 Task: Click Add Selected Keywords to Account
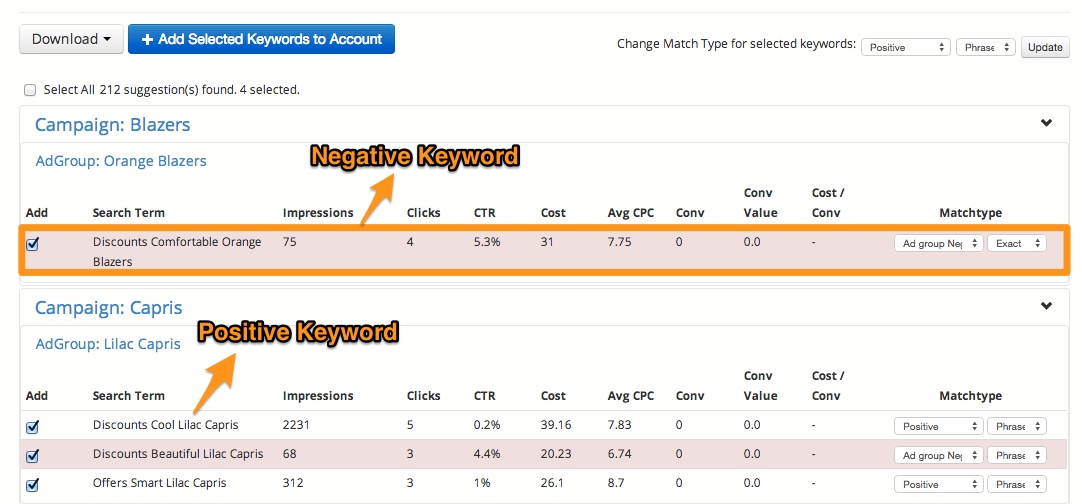tap(261, 39)
